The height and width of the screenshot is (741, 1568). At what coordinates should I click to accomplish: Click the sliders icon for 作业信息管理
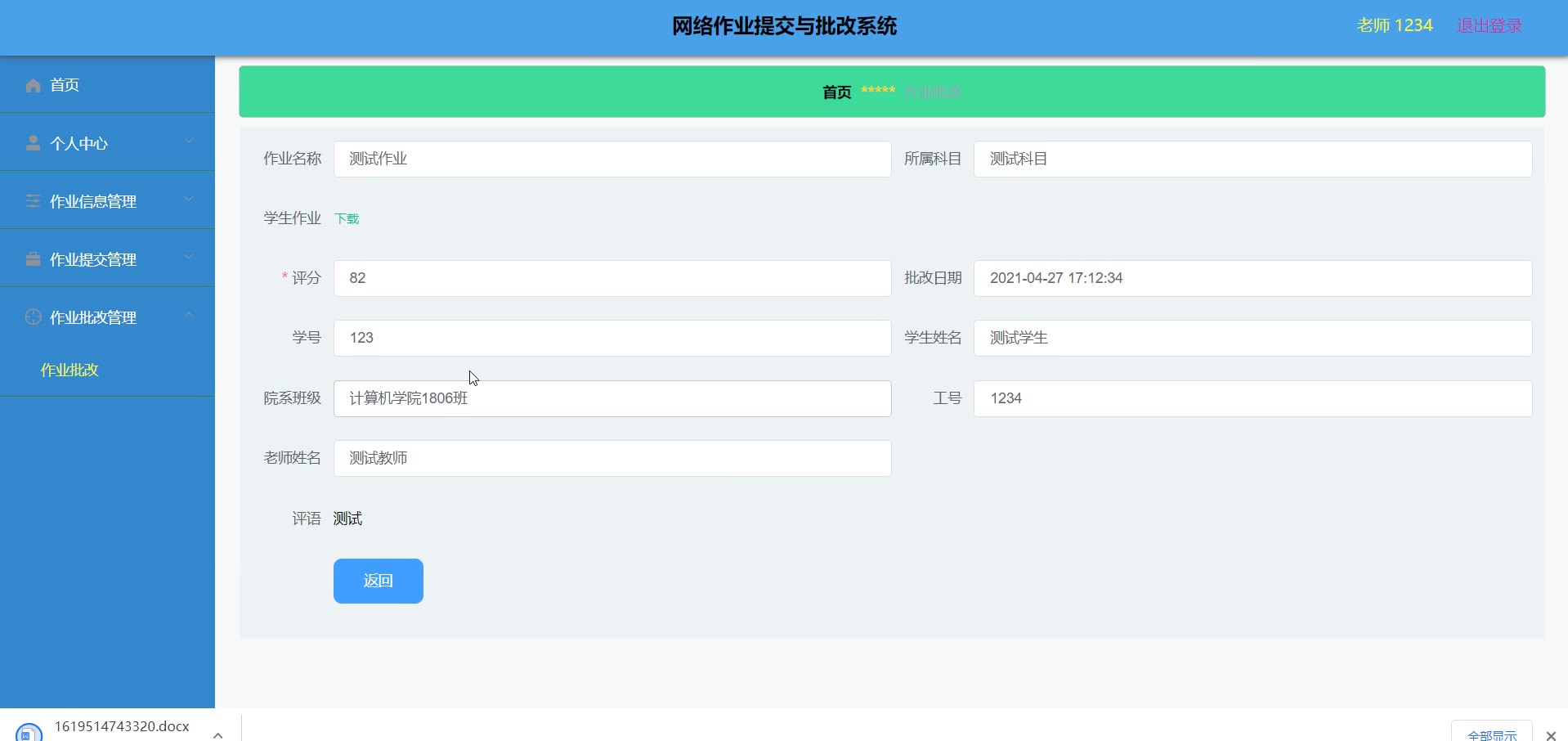(34, 201)
